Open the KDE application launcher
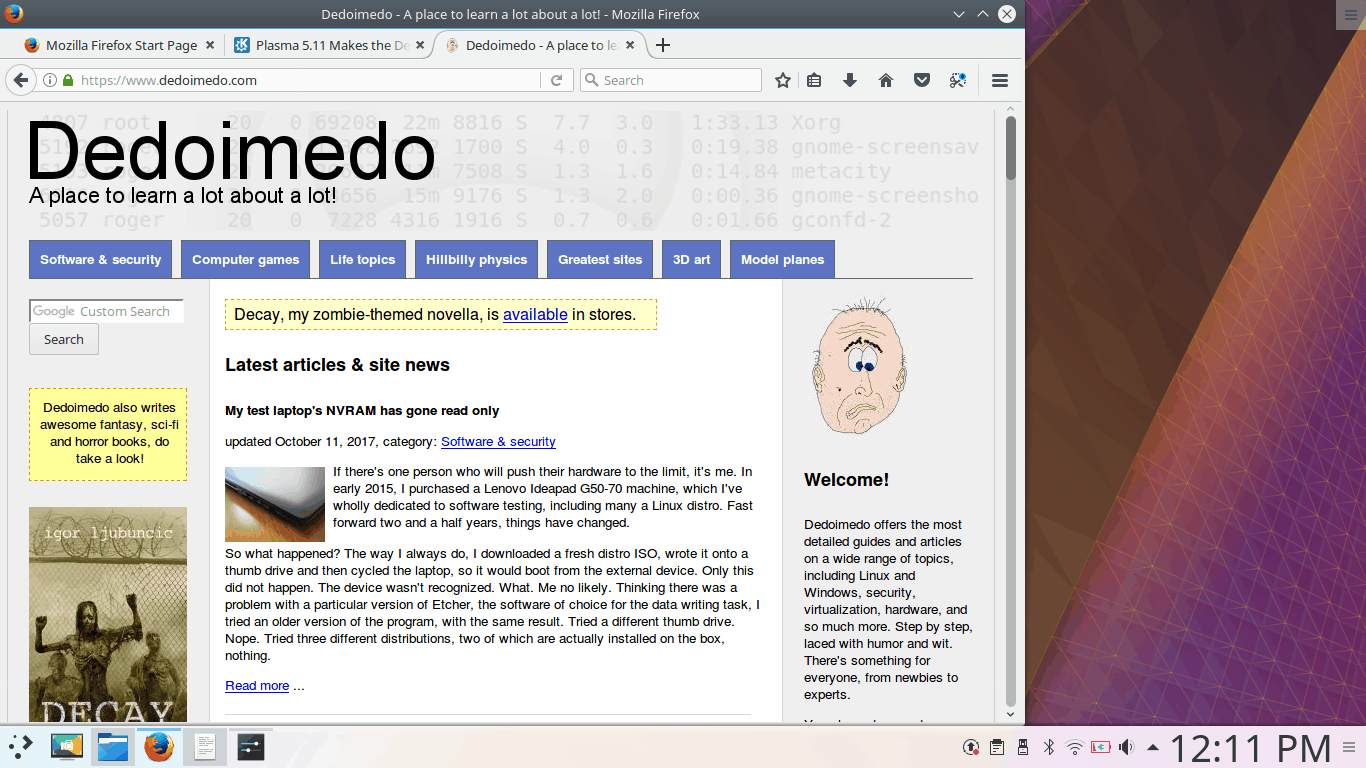Screen dimensions: 1366x768 21,747
